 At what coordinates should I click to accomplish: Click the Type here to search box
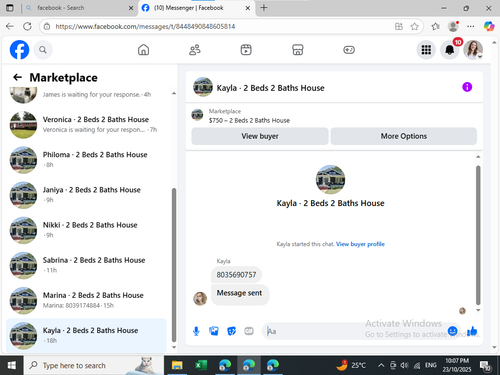94,366
